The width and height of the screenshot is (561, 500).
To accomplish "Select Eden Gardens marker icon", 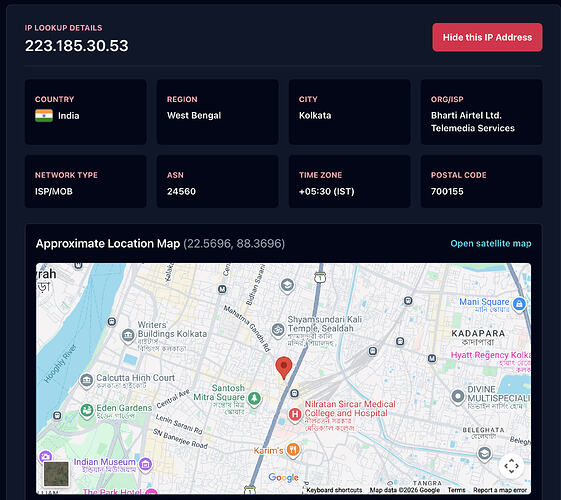I will [x=87, y=410].
